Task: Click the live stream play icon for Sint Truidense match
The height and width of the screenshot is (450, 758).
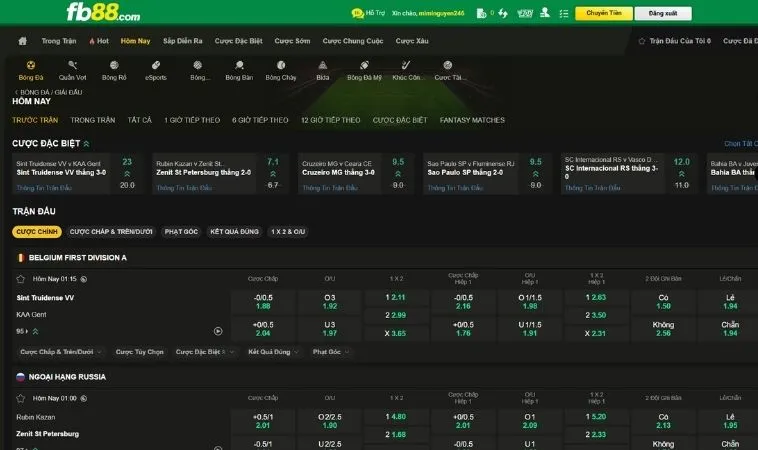Action: click(x=218, y=331)
